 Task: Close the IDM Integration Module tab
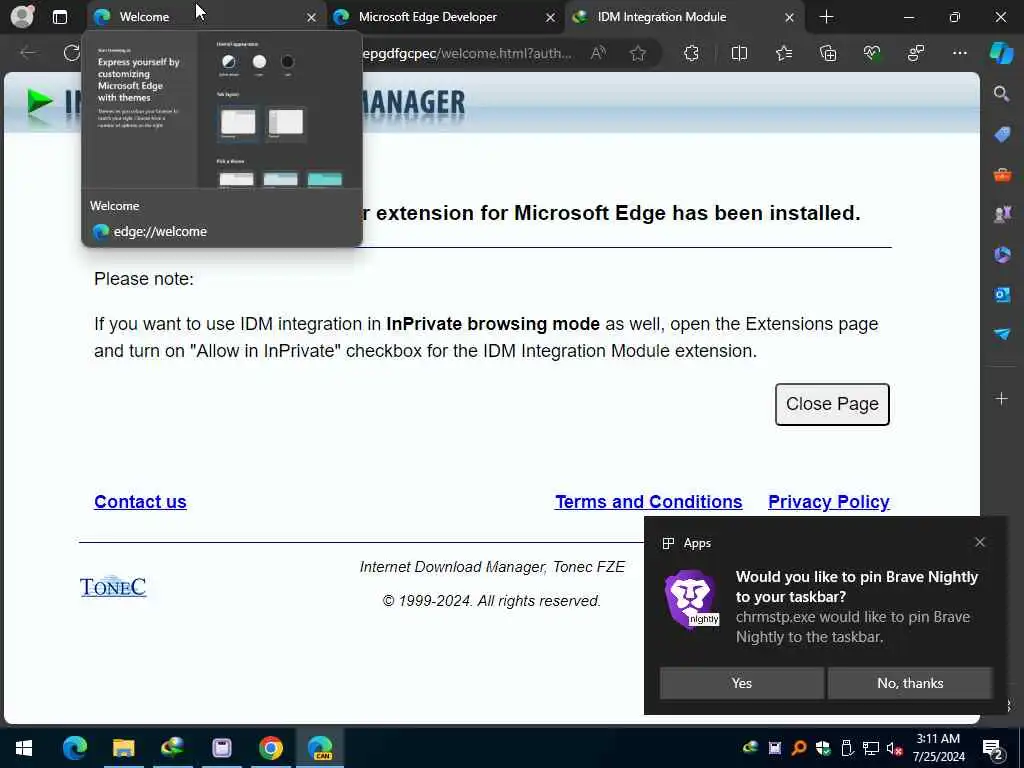(x=789, y=18)
